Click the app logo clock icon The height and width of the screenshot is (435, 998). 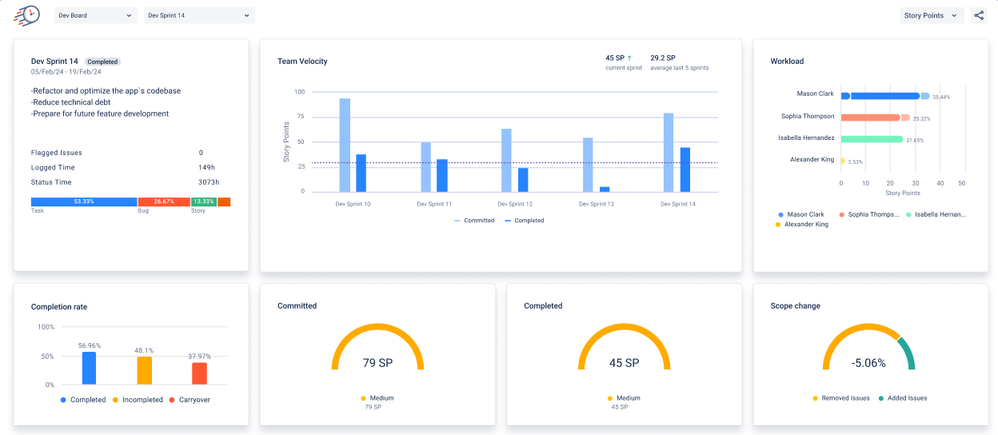[27, 15]
